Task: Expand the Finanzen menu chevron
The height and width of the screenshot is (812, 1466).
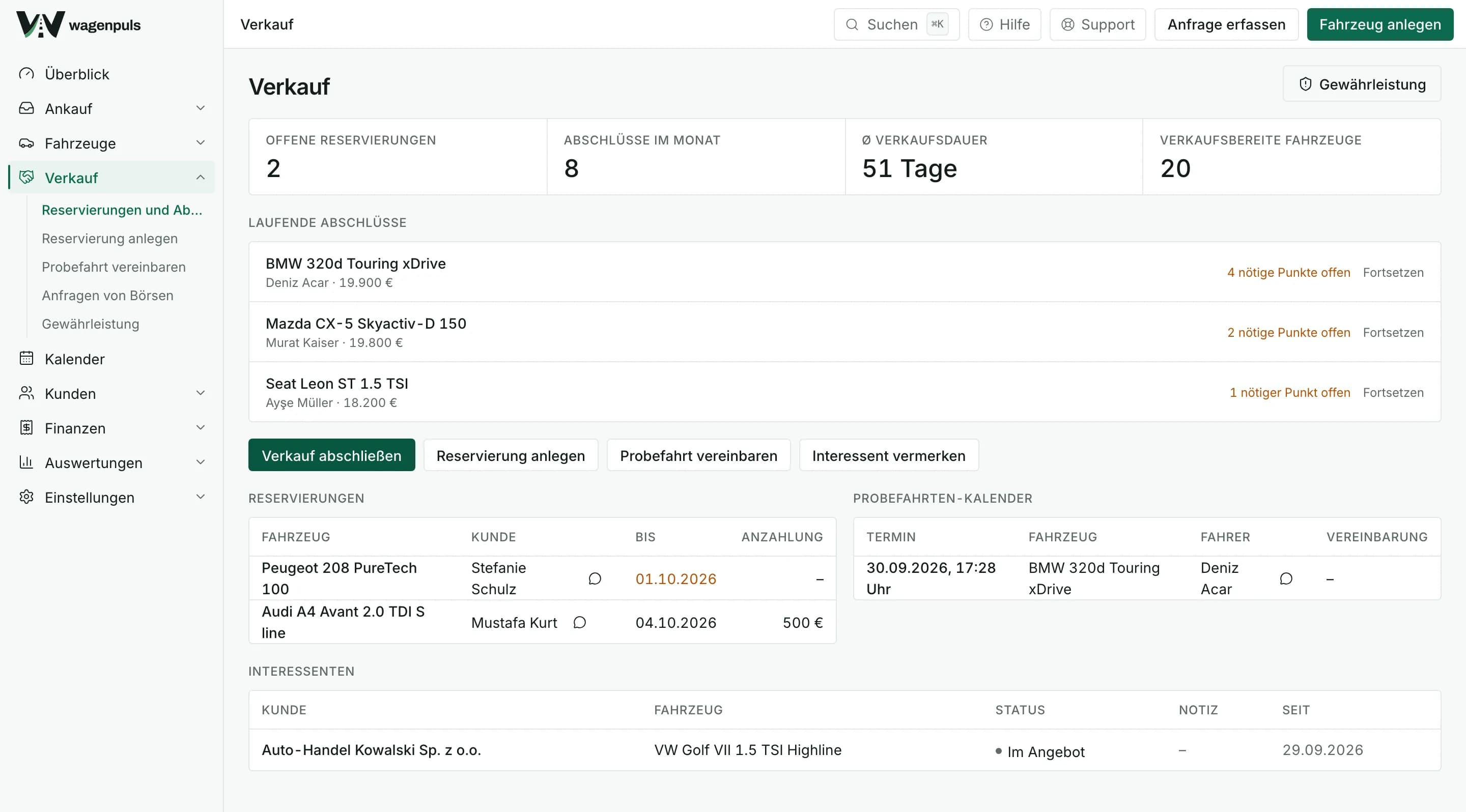Action: pos(201,427)
